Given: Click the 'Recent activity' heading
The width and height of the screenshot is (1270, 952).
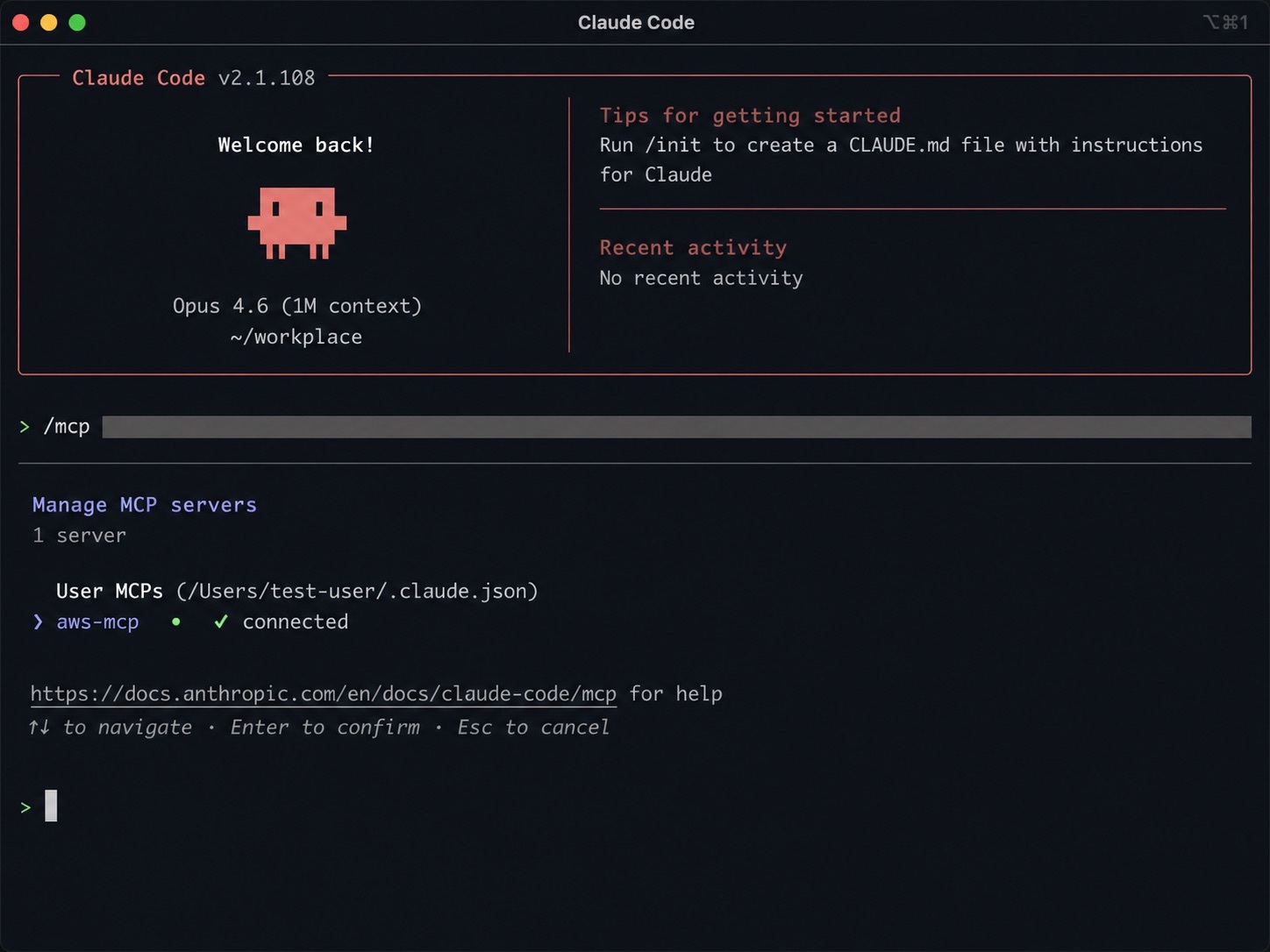Looking at the screenshot, I should [693, 248].
